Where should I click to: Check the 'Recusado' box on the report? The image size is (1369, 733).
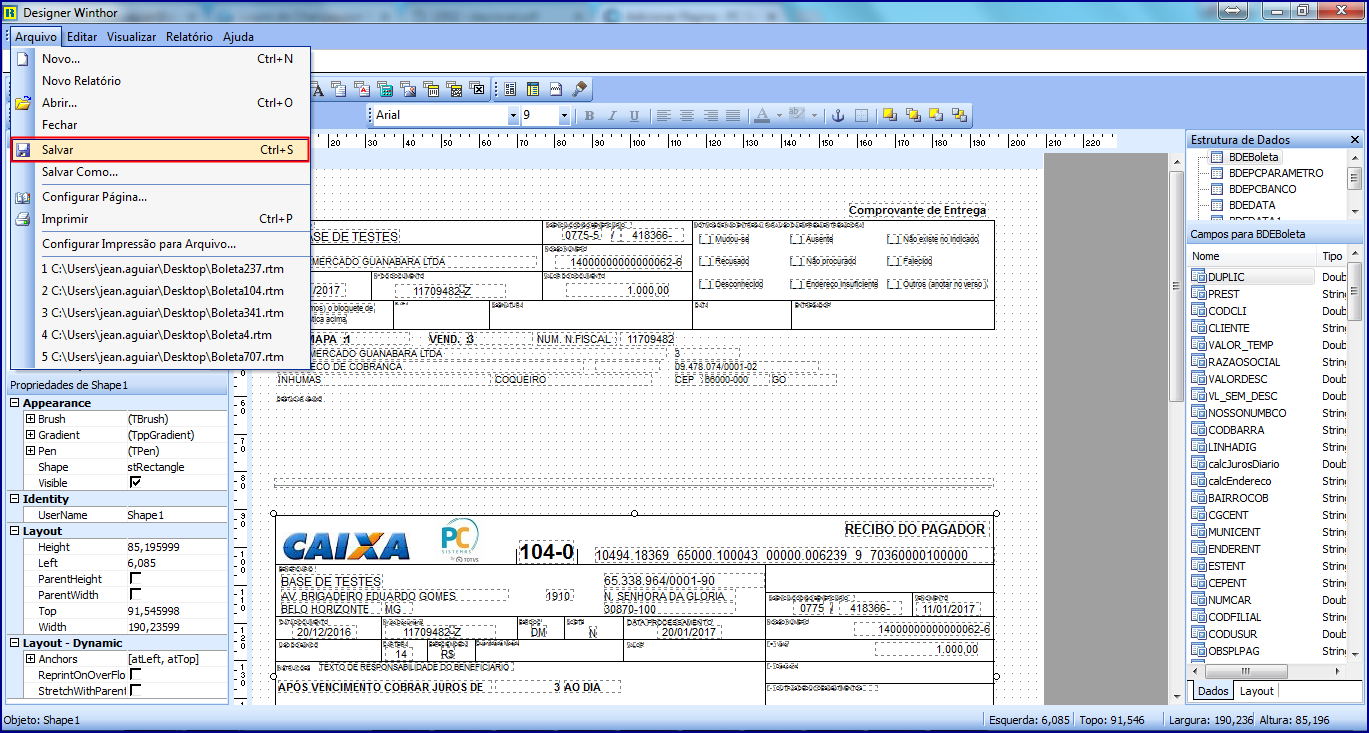(706, 261)
